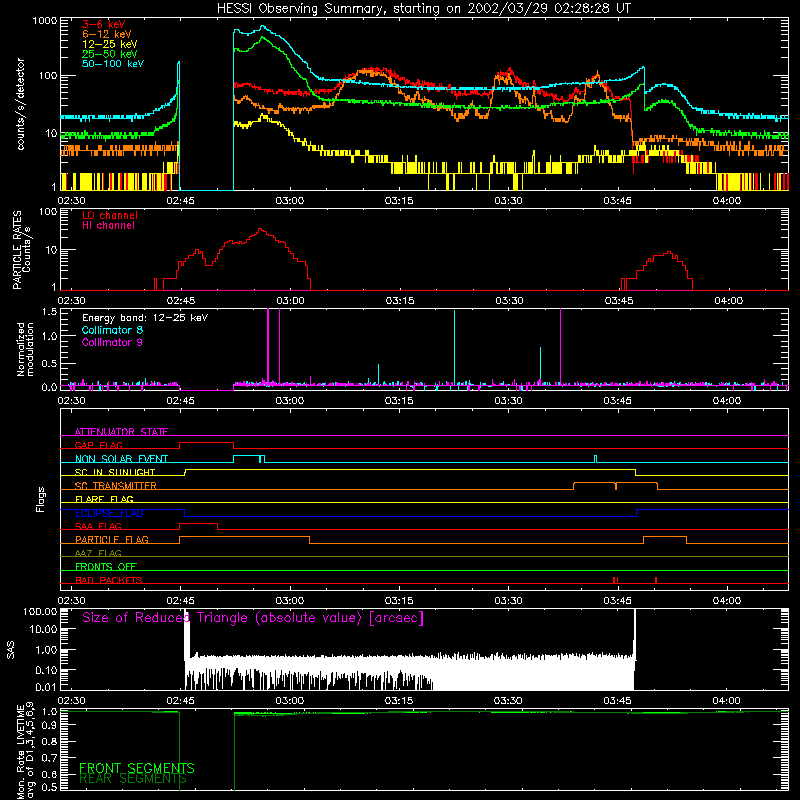Click the Collimator 9 legend label
Image resolution: width=800 pixels, height=800 pixels.
point(112,342)
